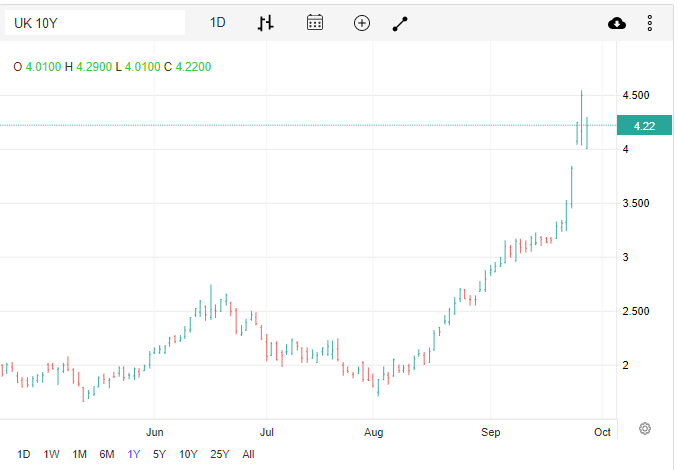
Task: Download chart data with the cloud icon
Action: point(617,23)
